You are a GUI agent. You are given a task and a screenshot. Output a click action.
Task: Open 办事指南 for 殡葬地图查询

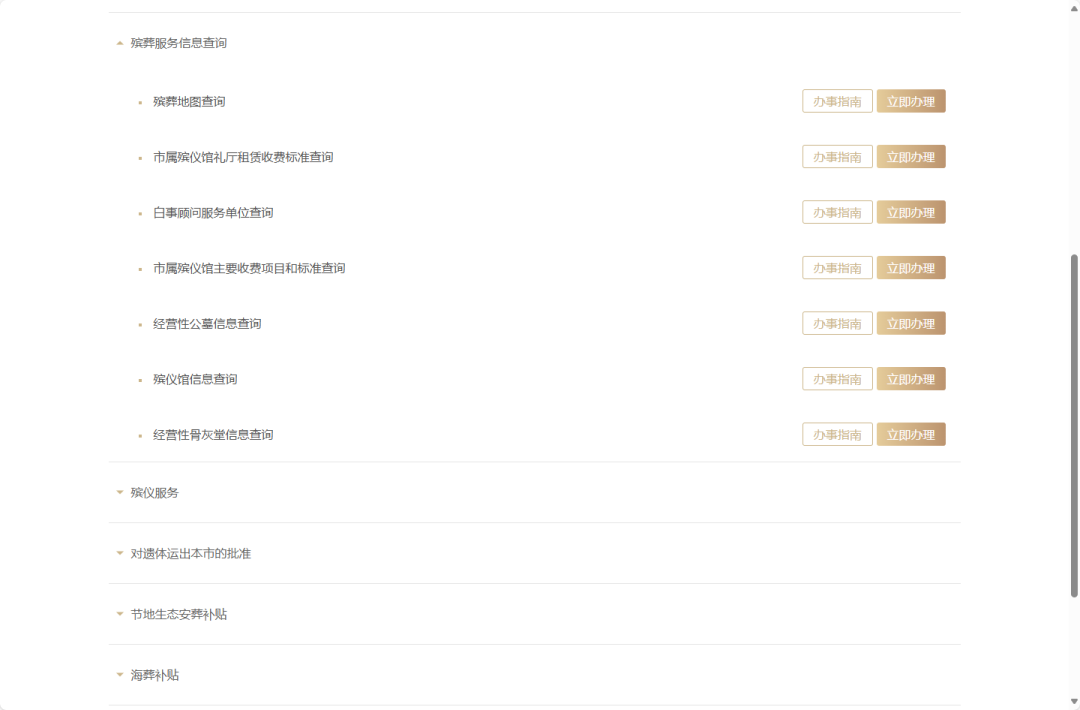pos(837,101)
